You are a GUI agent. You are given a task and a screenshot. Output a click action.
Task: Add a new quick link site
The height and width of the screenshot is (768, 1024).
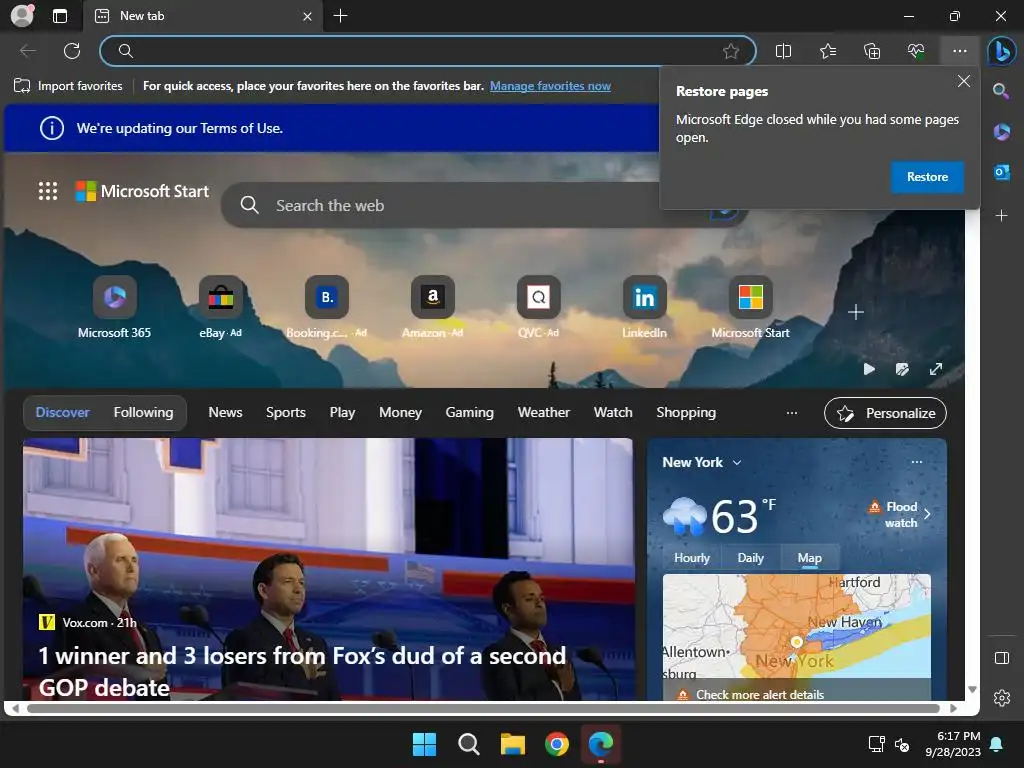coord(856,312)
